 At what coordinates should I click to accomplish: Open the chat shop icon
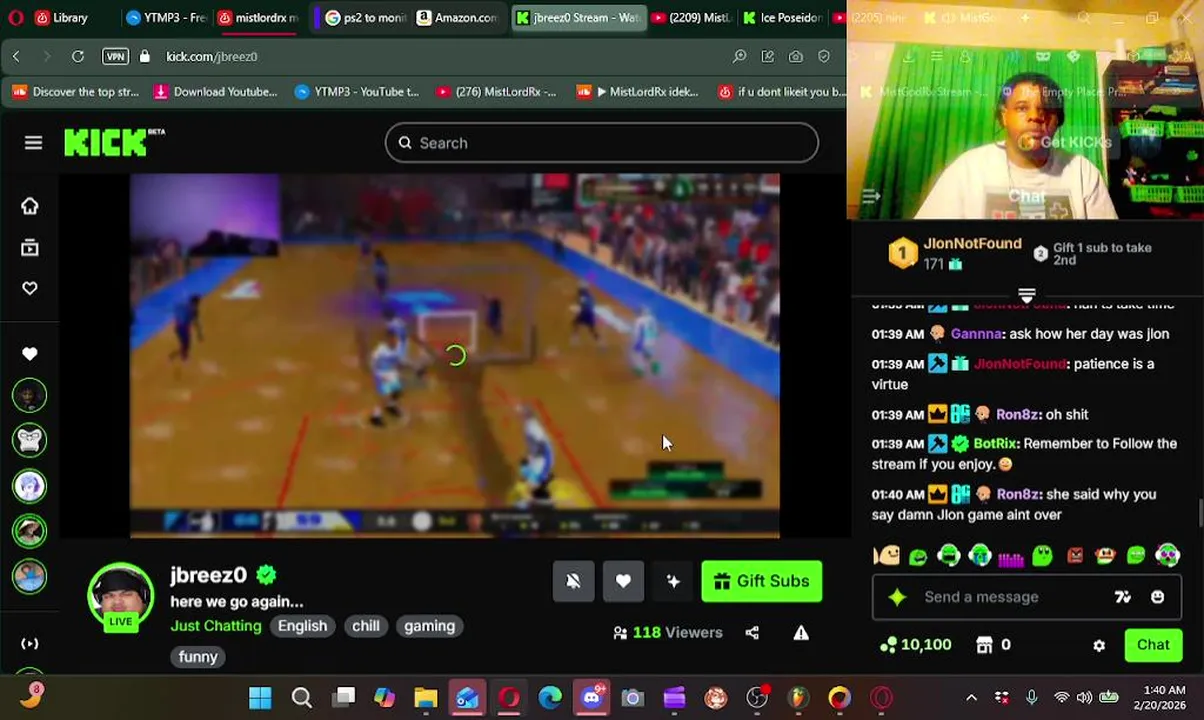click(x=984, y=645)
